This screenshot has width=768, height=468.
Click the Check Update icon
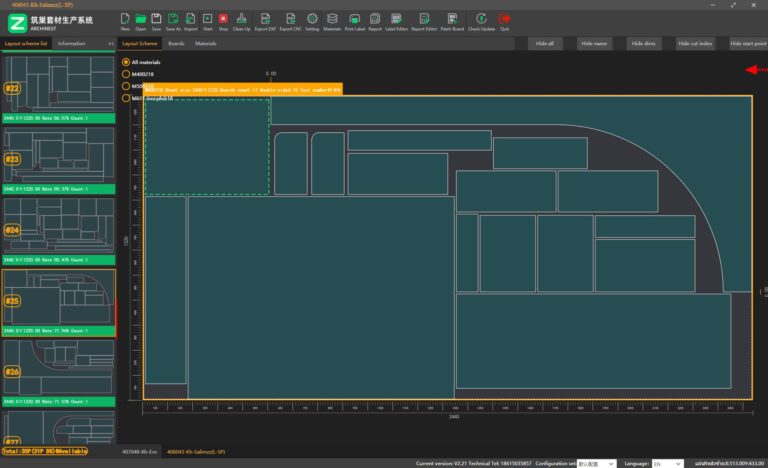(x=481, y=19)
